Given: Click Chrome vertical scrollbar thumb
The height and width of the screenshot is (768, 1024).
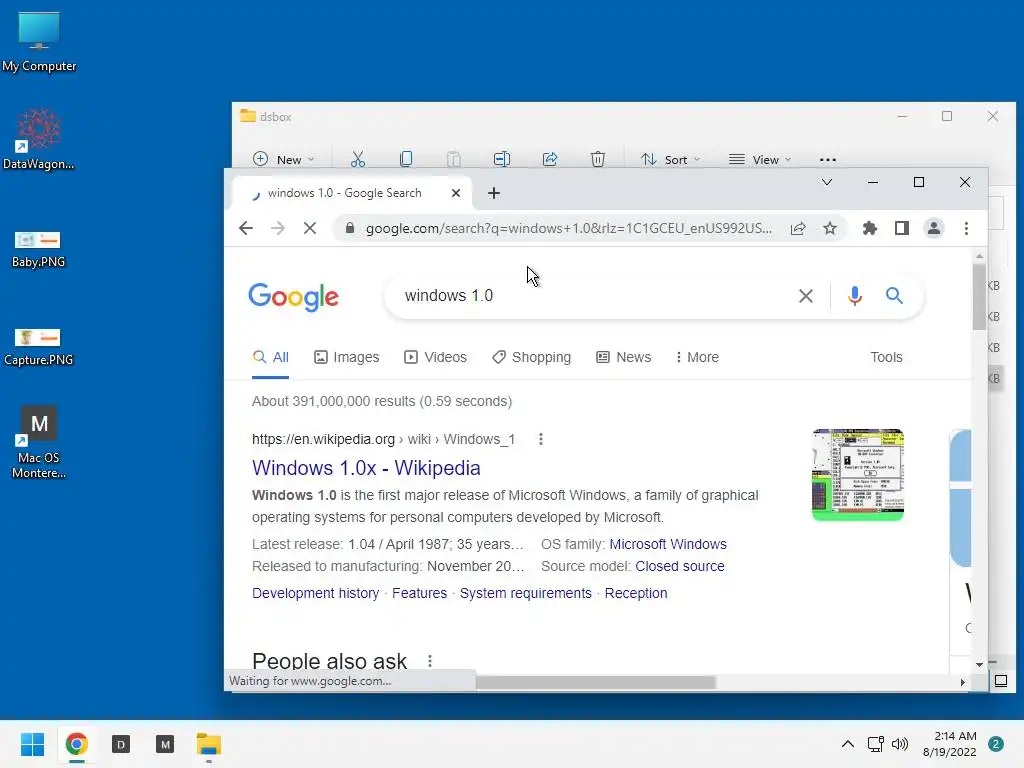Looking at the screenshot, I should 979,296.
